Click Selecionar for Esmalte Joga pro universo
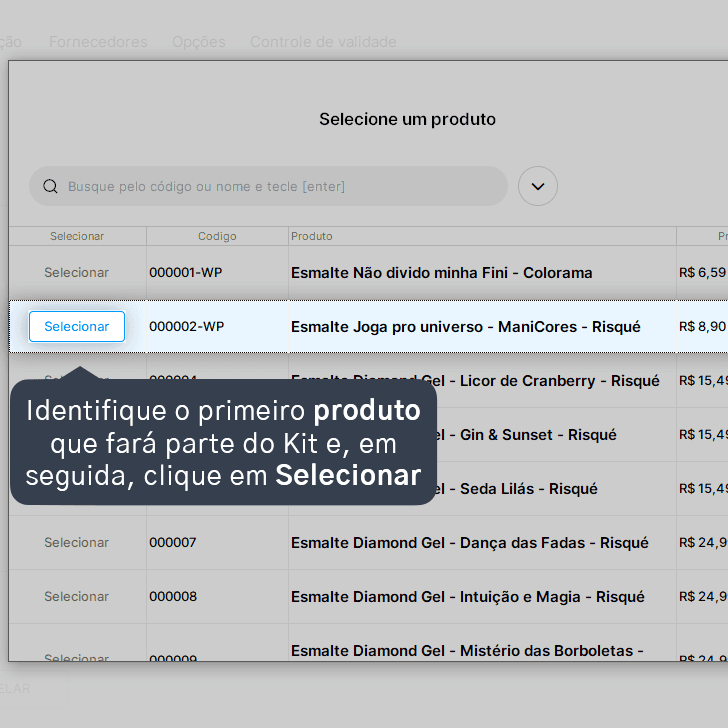728x728 pixels. (77, 326)
